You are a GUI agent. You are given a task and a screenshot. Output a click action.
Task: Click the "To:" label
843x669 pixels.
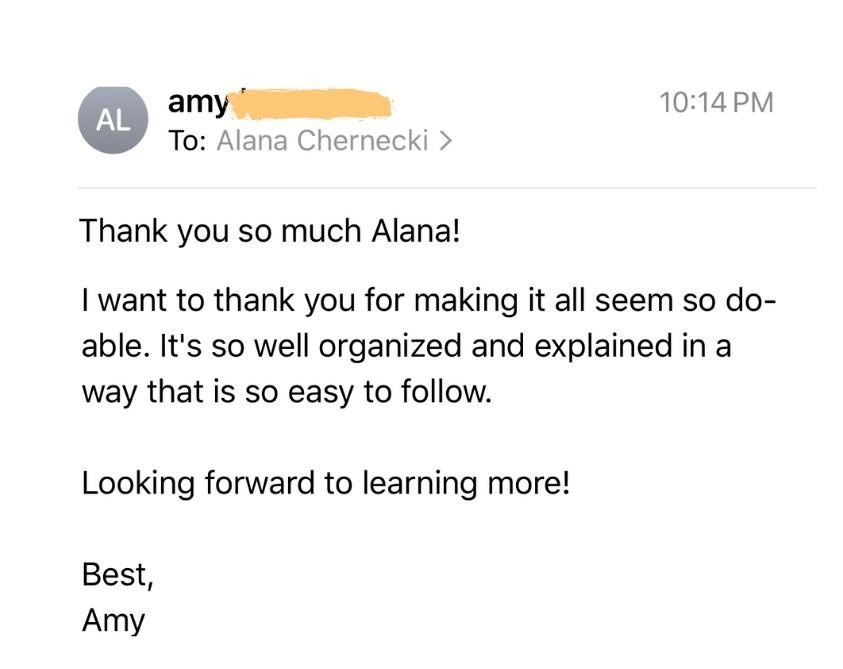pyautogui.click(x=187, y=142)
